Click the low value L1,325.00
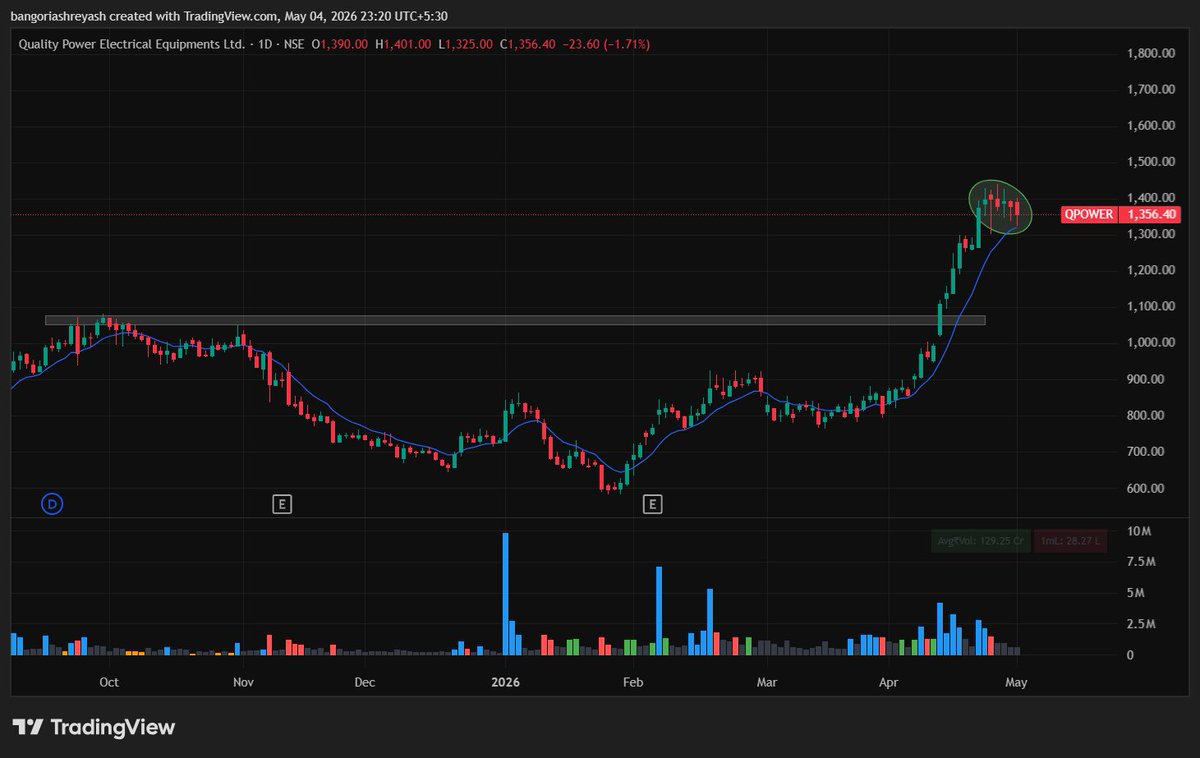Viewport: 1200px width, 758px height. [465, 44]
